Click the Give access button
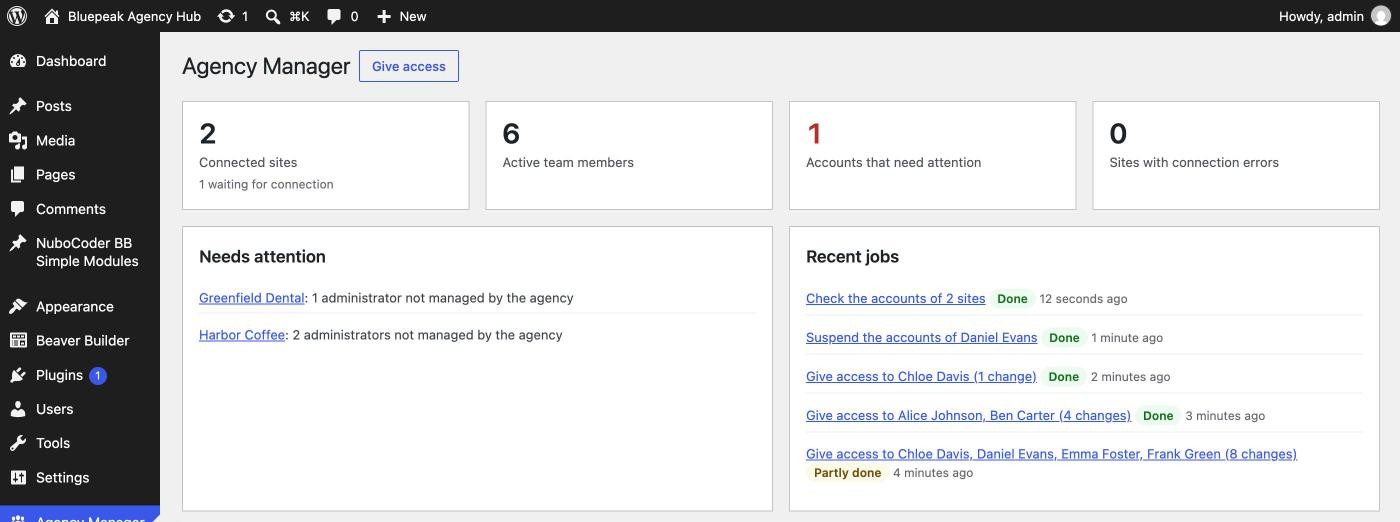1400x522 pixels. tap(409, 66)
